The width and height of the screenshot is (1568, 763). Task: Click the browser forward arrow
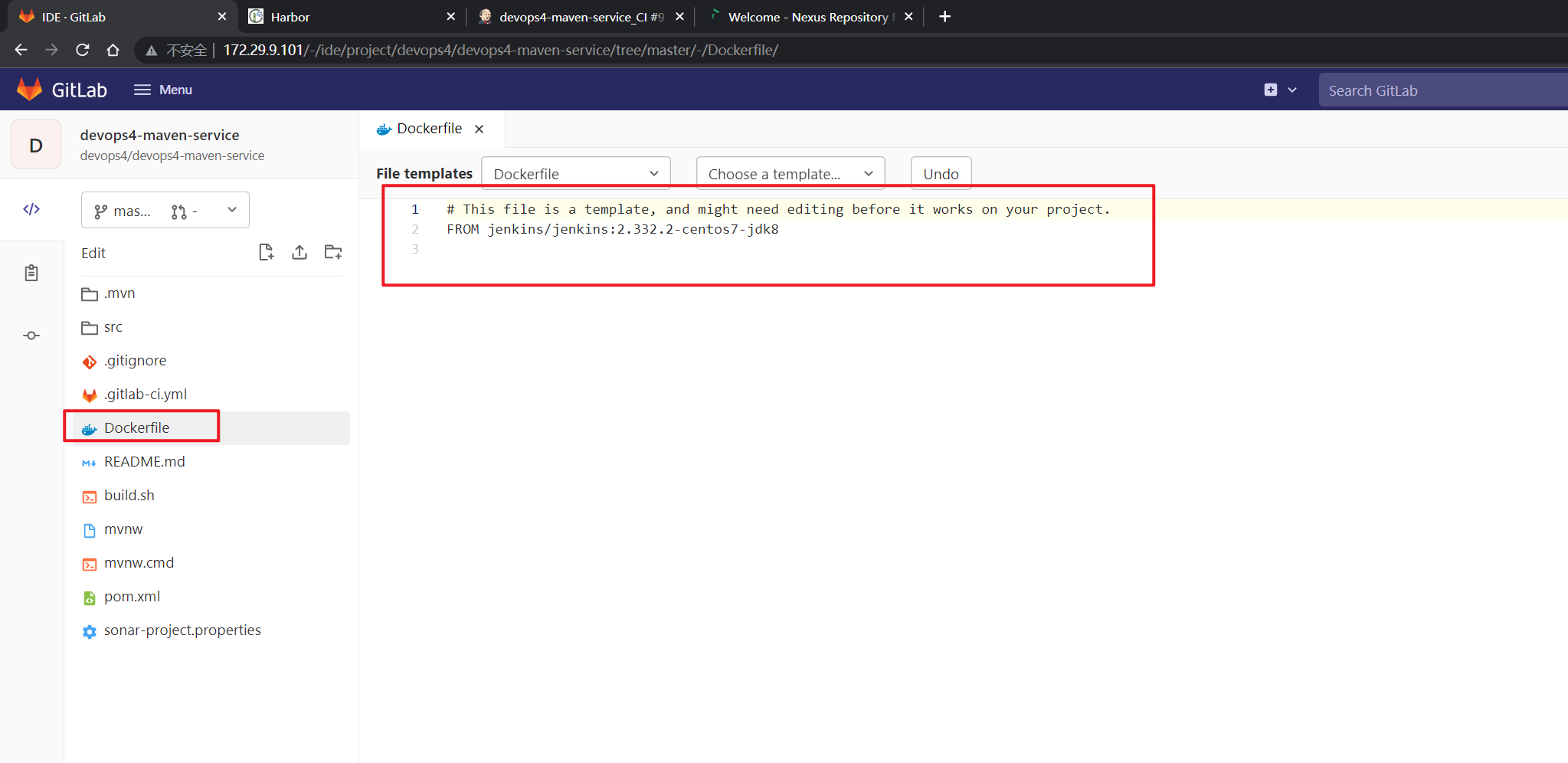[x=51, y=50]
